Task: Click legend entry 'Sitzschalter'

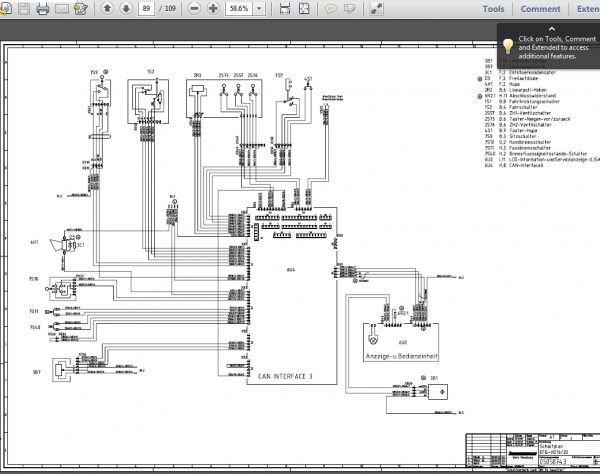Action: coord(523,136)
